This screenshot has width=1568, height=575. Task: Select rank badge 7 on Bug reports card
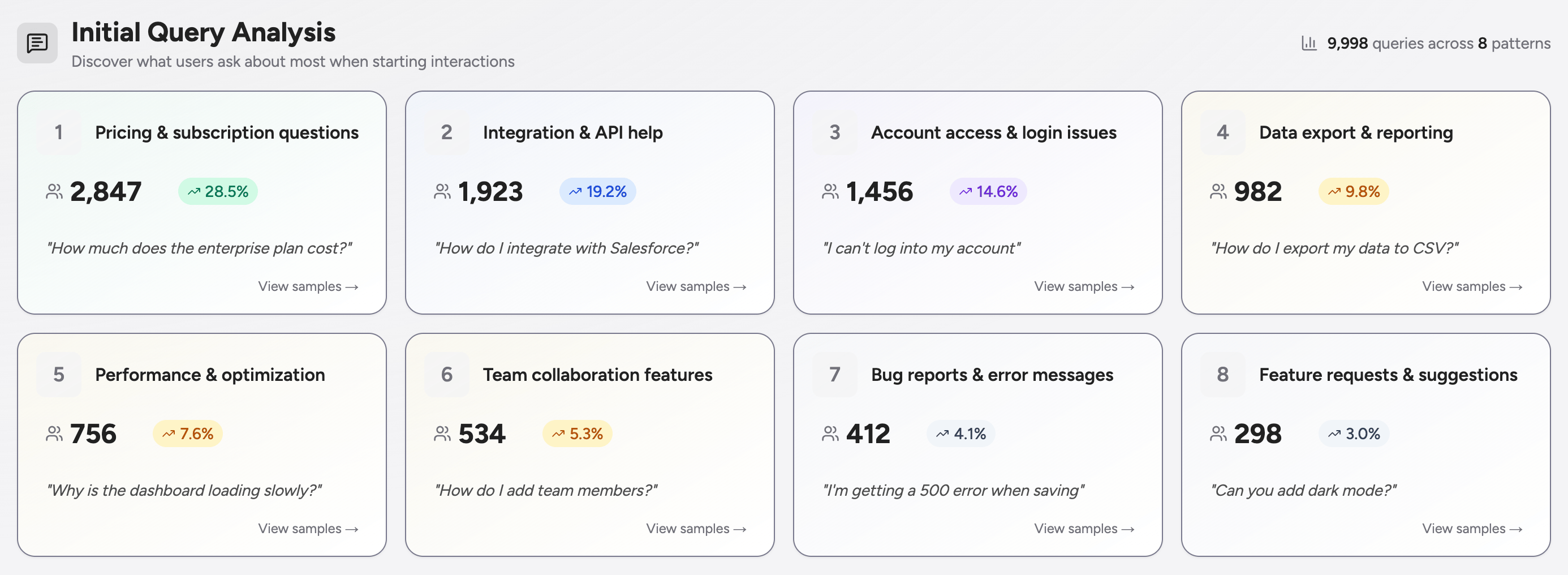pyautogui.click(x=835, y=375)
